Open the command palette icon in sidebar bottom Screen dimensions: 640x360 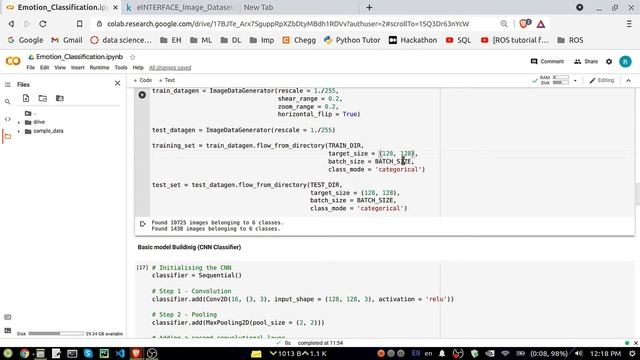point(7,317)
